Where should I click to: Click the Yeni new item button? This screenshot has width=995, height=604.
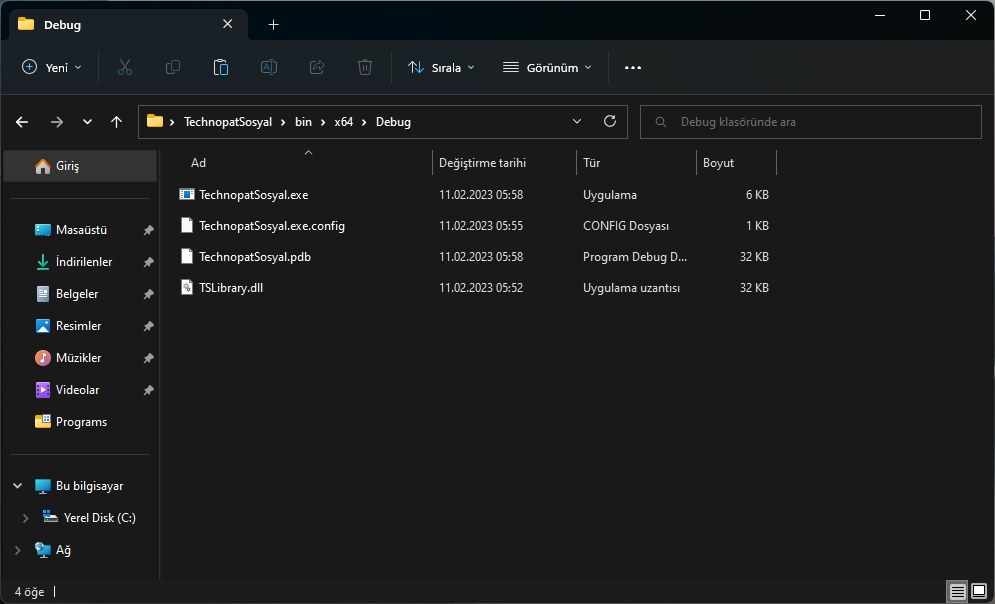[x=52, y=67]
